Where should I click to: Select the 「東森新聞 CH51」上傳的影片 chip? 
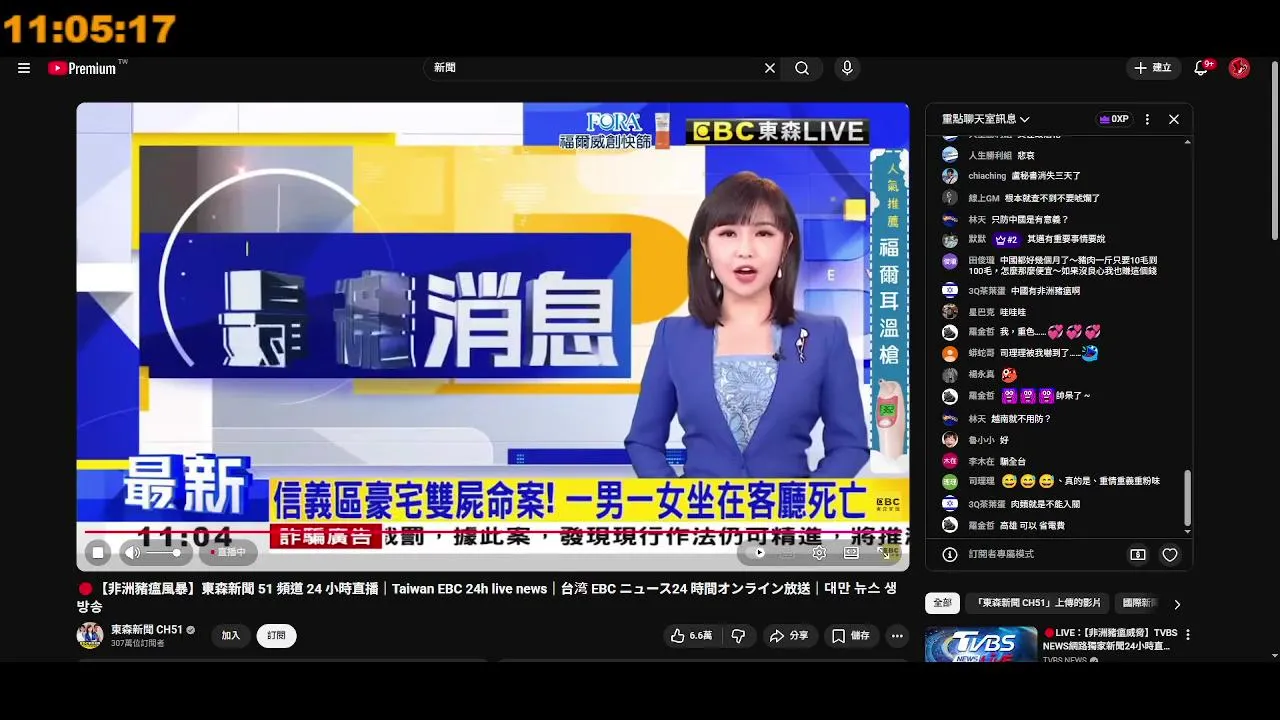click(1038, 603)
